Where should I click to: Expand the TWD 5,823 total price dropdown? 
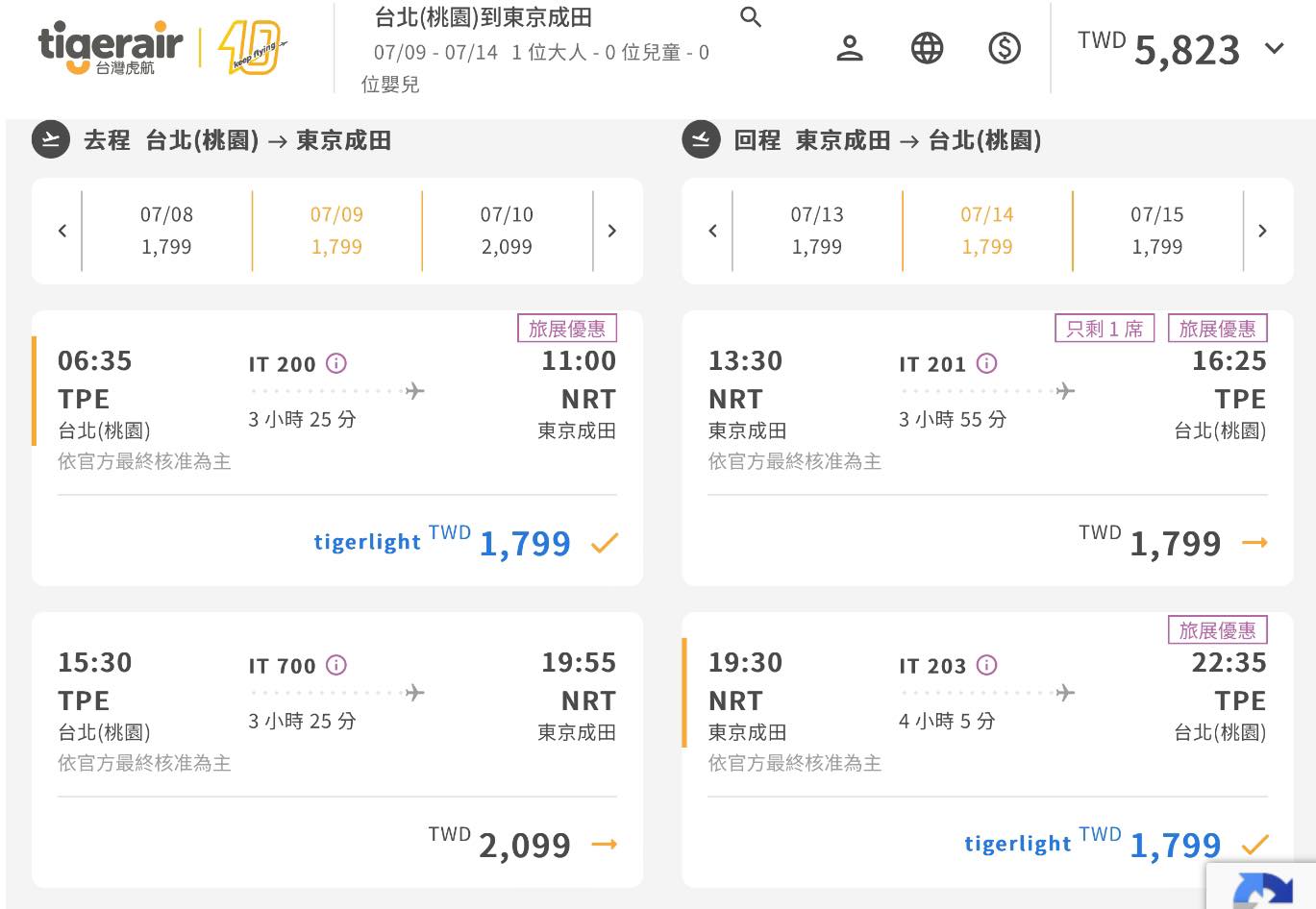coord(1275,48)
